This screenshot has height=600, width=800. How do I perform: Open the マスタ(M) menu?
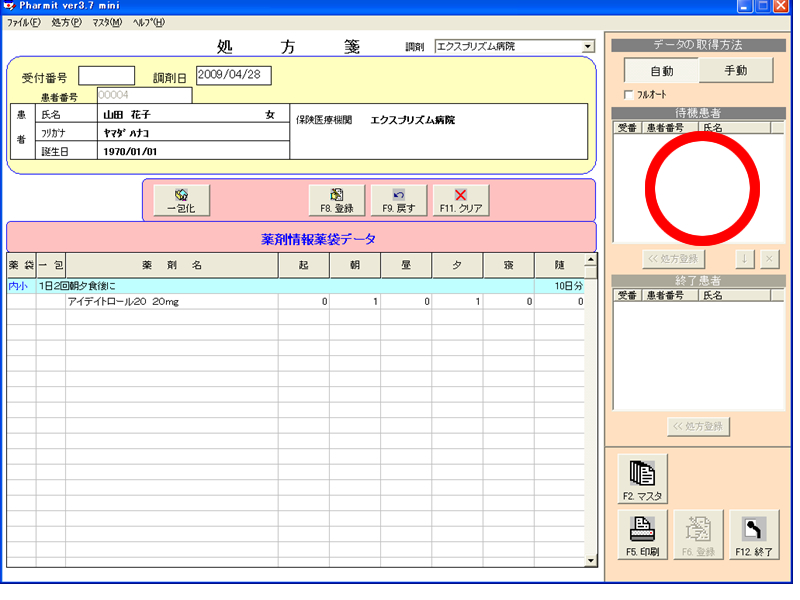coord(107,22)
